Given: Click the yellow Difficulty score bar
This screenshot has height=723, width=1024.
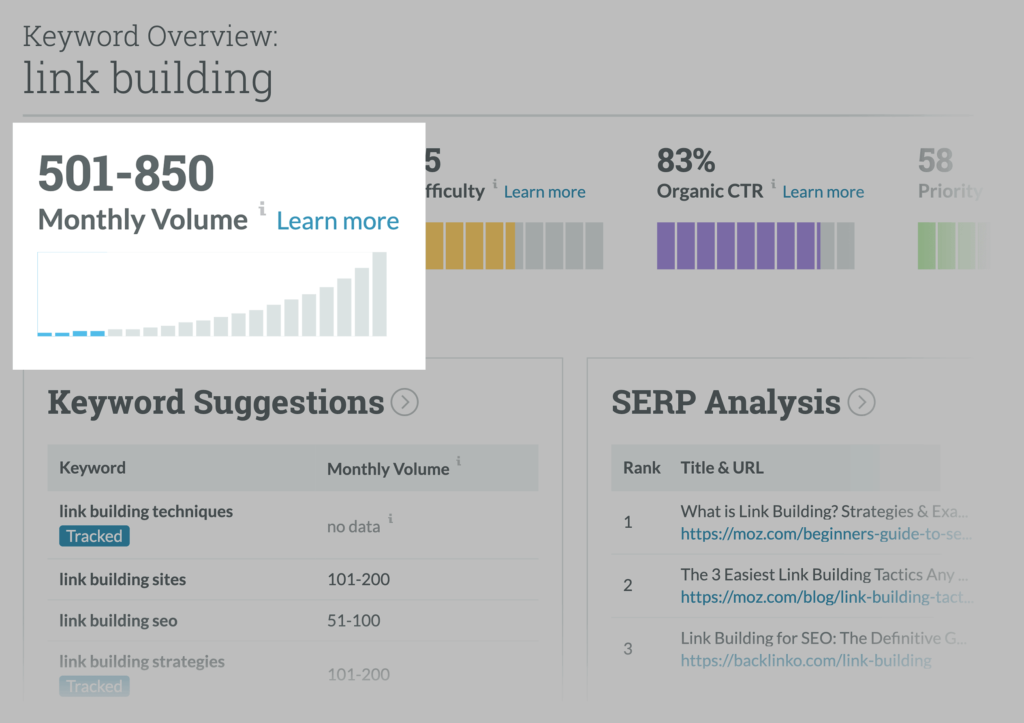Looking at the screenshot, I should pos(470,246).
